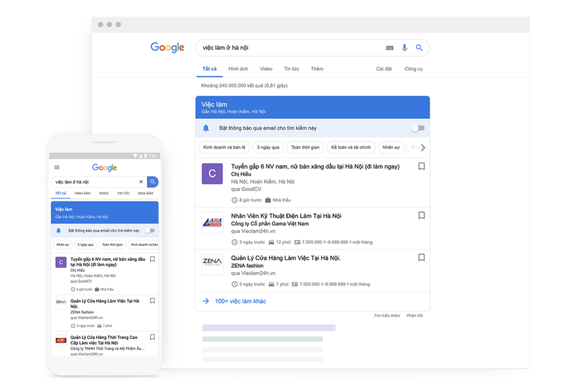586x383 pixels.
Task: Select 'Kế toán và tài chính' filter chip
Action: (351, 147)
